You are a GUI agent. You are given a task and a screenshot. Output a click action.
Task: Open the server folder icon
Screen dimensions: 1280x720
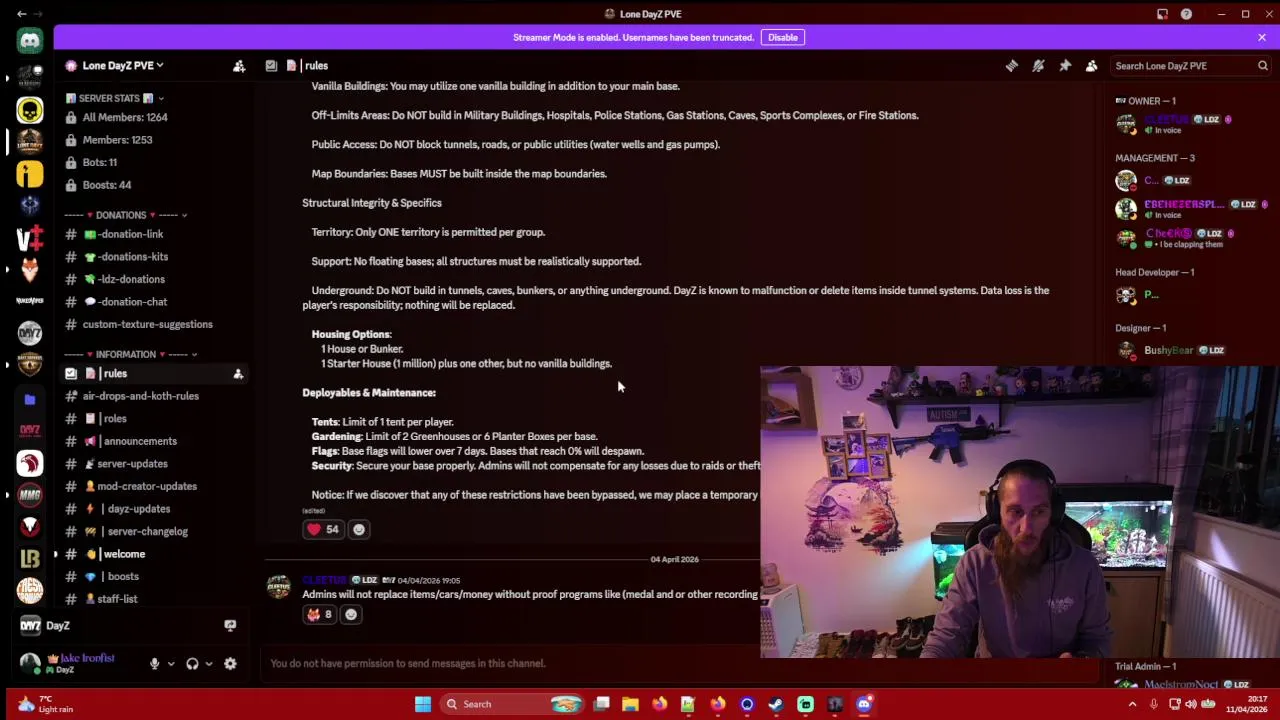point(30,399)
